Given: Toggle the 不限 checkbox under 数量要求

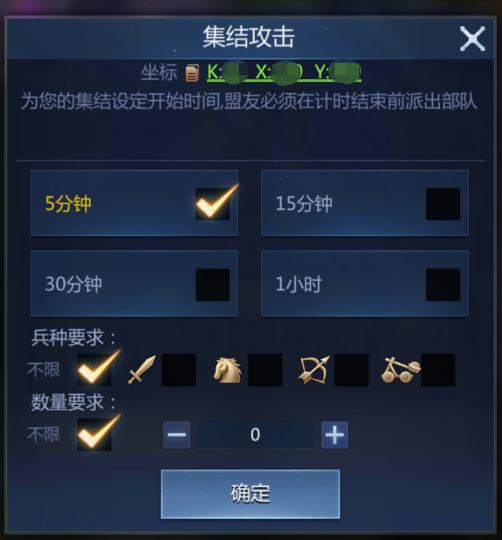Looking at the screenshot, I should (94, 435).
